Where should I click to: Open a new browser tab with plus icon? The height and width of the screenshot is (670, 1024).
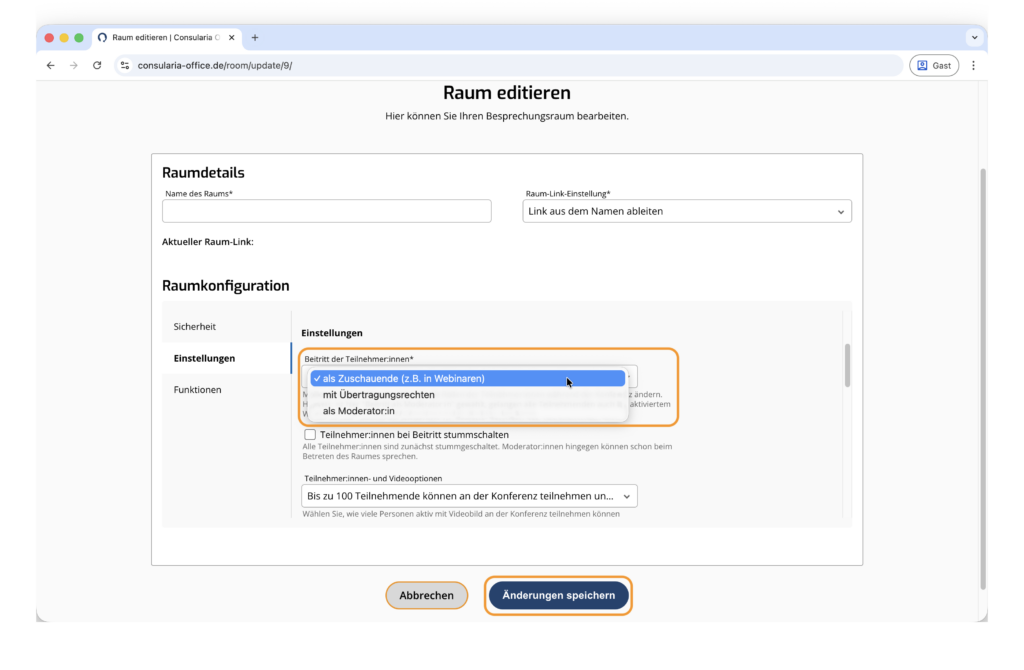pos(255,37)
